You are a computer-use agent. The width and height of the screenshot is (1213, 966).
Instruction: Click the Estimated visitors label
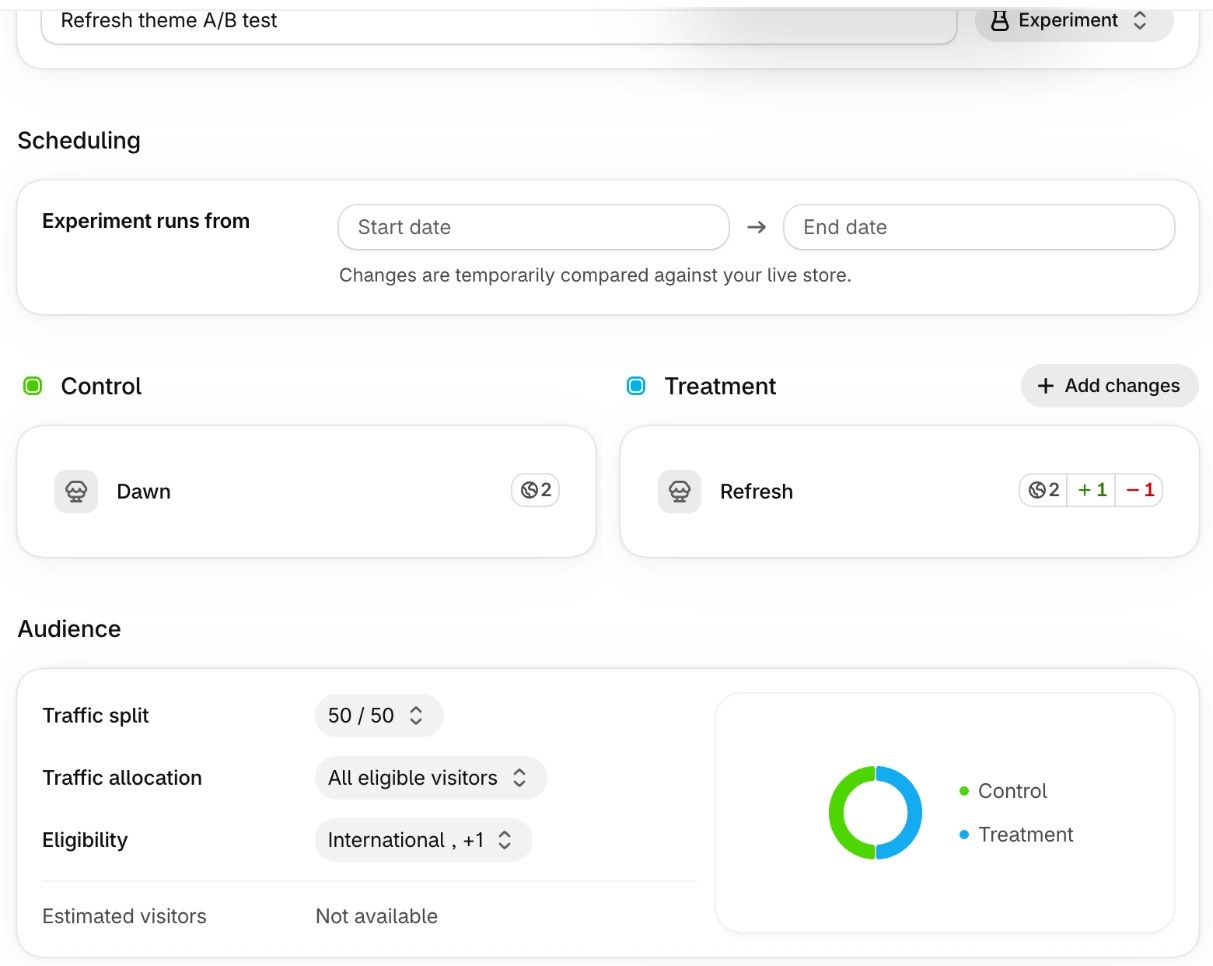[x=124, y=916]
